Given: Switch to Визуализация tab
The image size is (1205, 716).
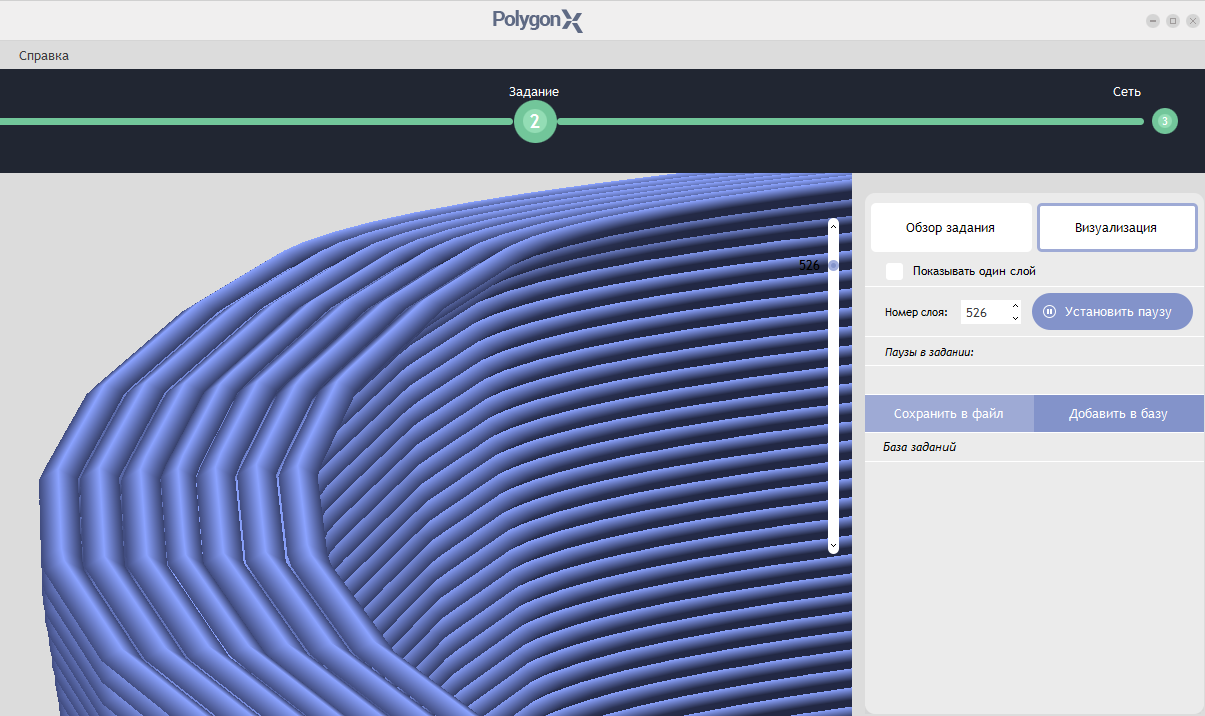Looking at the screenshot, I should (1117, 228).
